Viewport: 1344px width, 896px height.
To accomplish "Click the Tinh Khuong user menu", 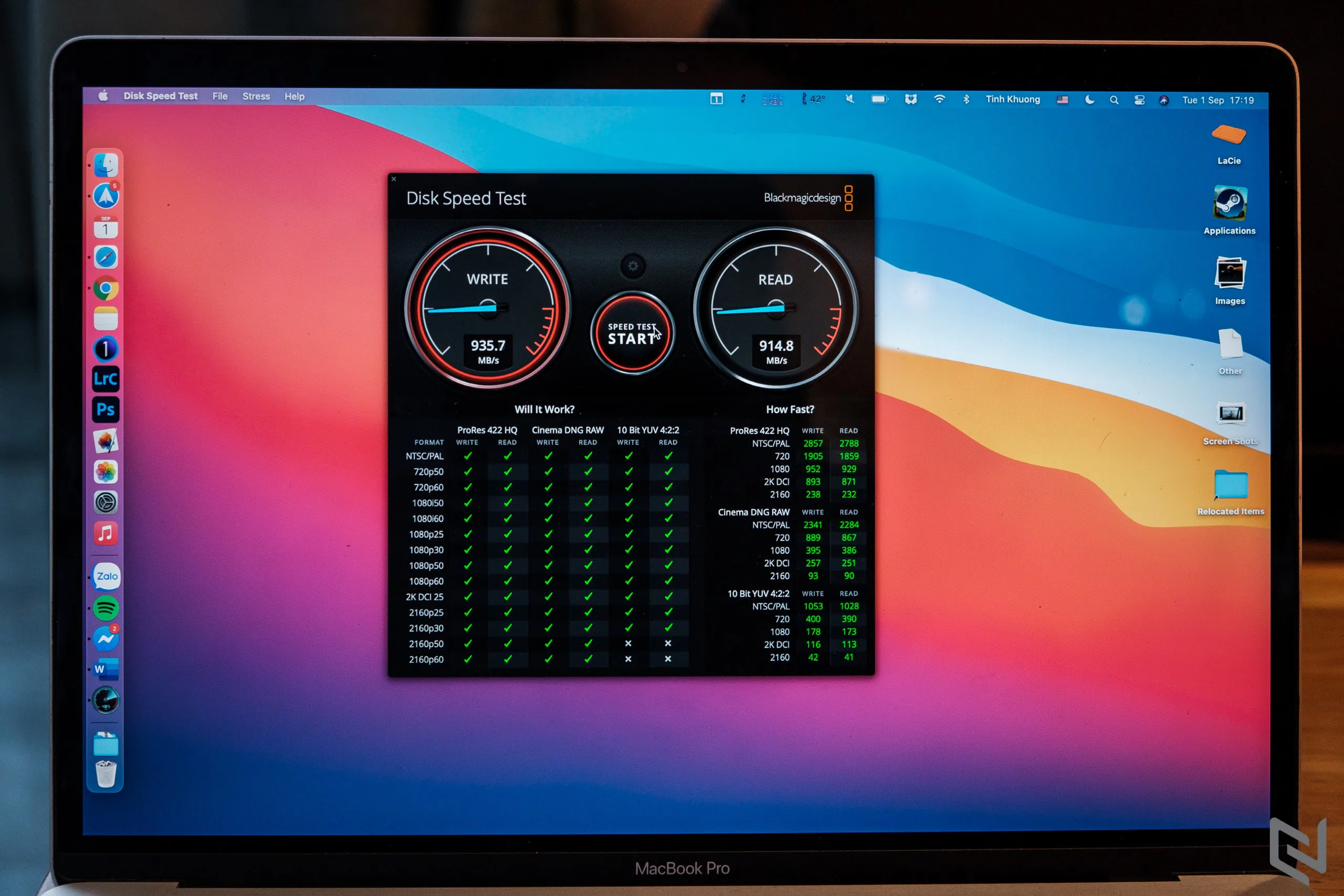I will pos(1013,99).
